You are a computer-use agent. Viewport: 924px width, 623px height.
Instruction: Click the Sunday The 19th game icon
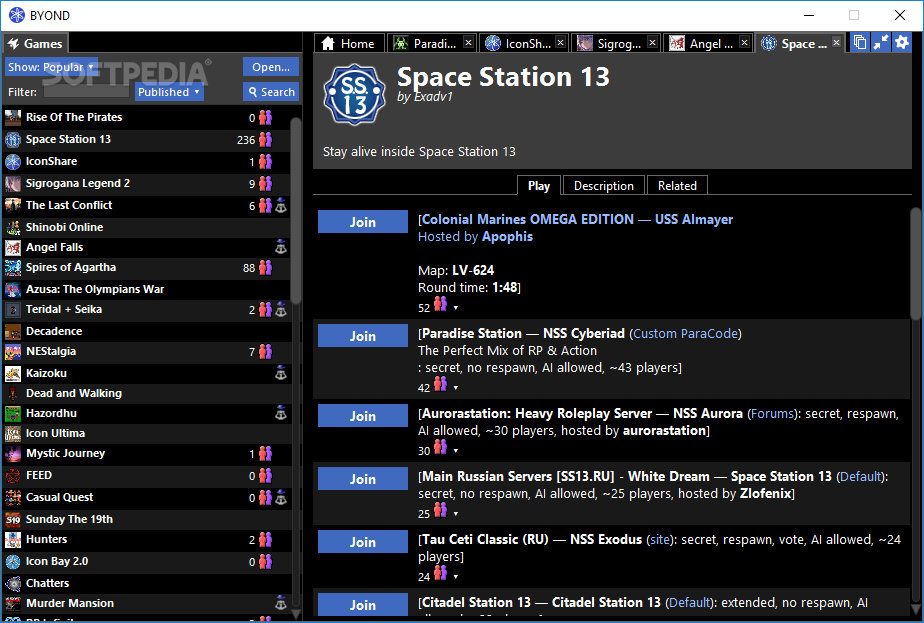click(13, 519)
